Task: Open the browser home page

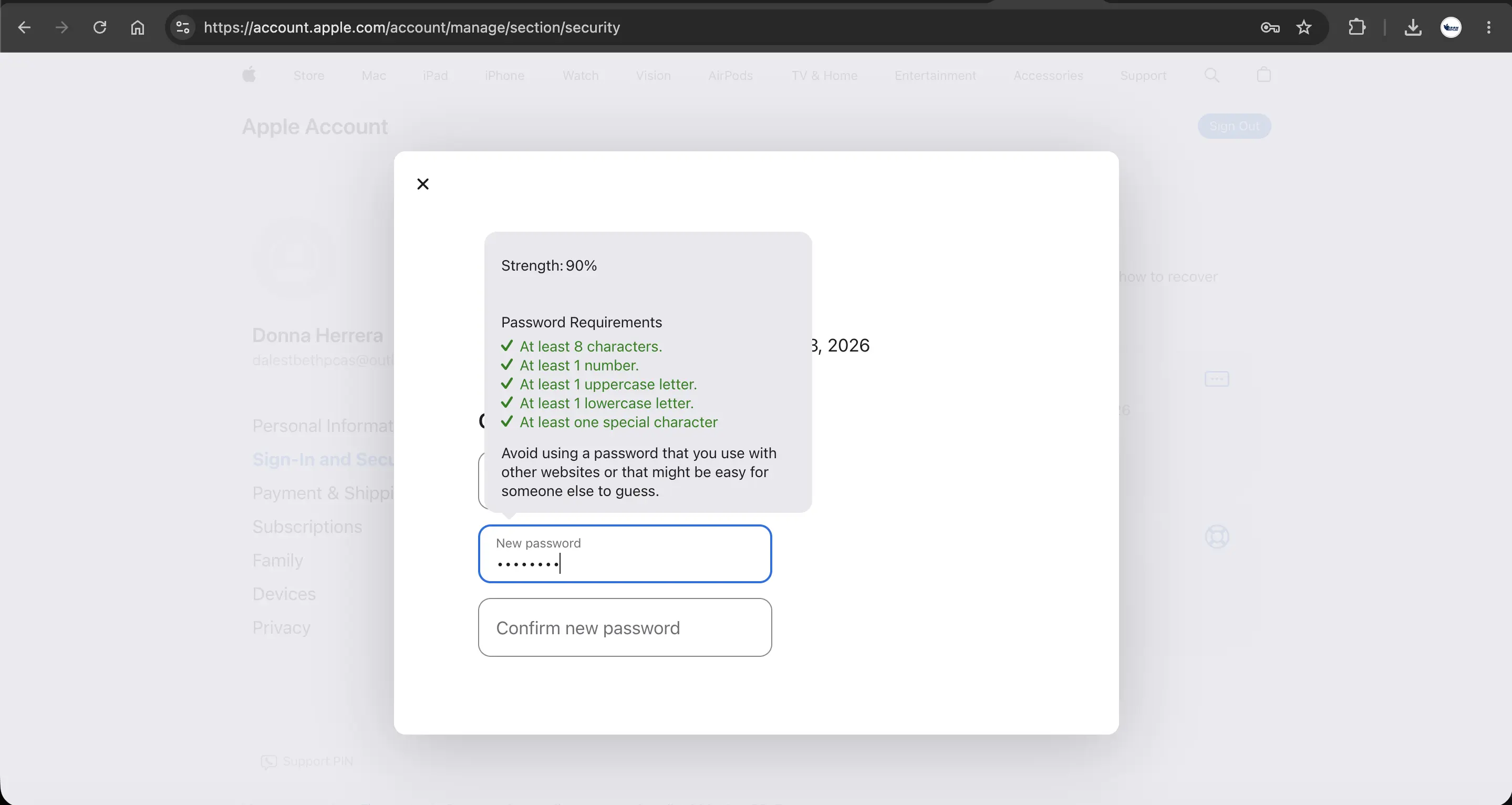Action: [x=137, y=27]
